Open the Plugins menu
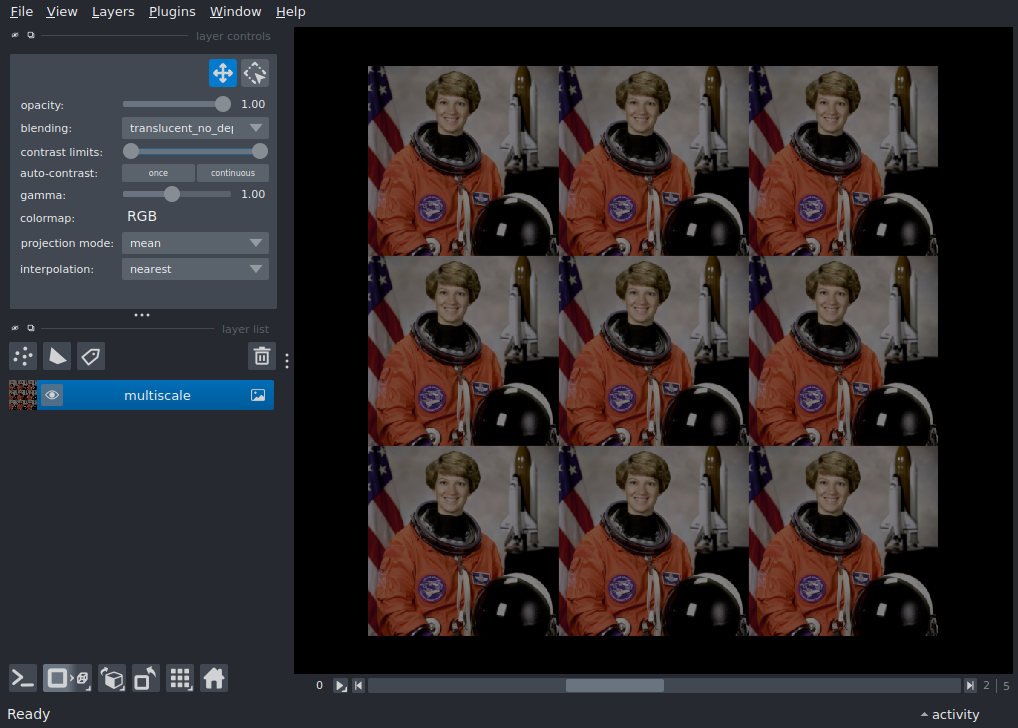 point(171,11)
